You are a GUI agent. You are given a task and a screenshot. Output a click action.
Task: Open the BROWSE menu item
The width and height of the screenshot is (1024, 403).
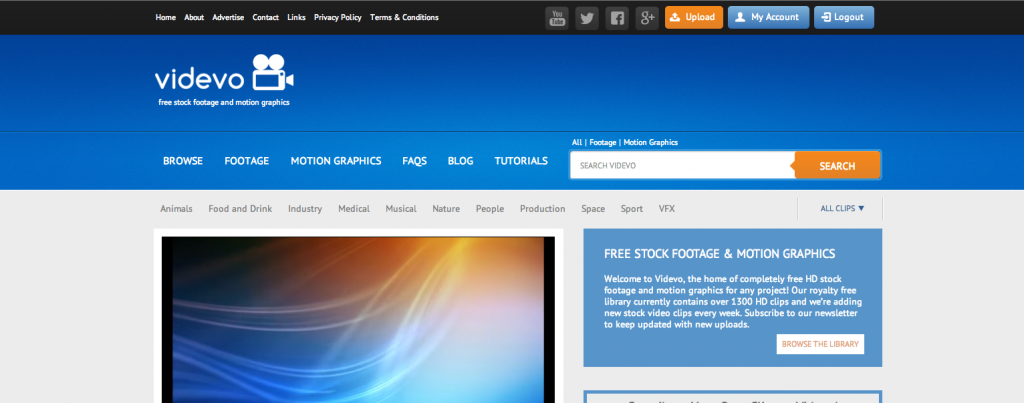tap(183, 161)
